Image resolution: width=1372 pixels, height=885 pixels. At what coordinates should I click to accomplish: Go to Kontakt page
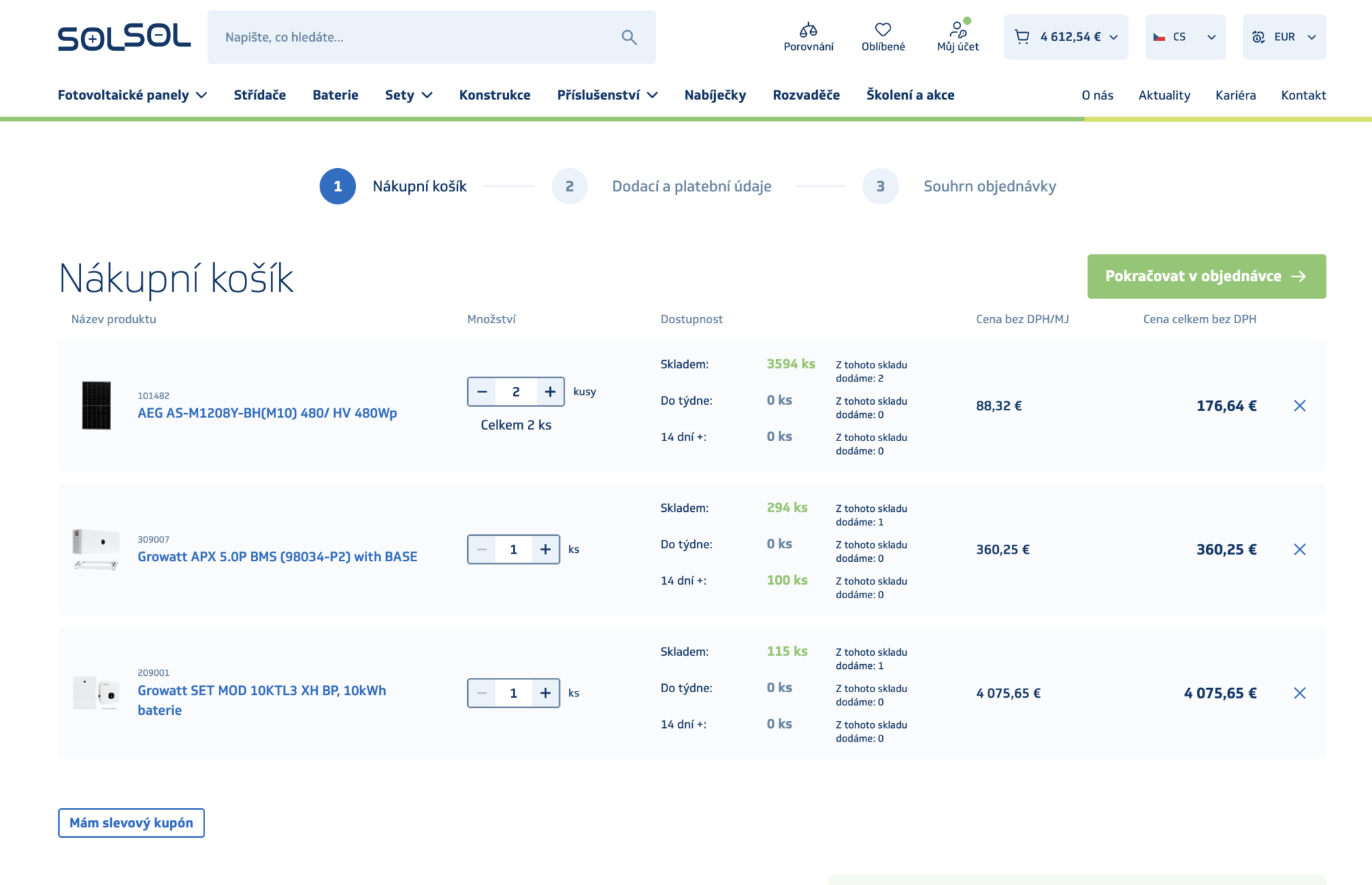coord(1303,95)
